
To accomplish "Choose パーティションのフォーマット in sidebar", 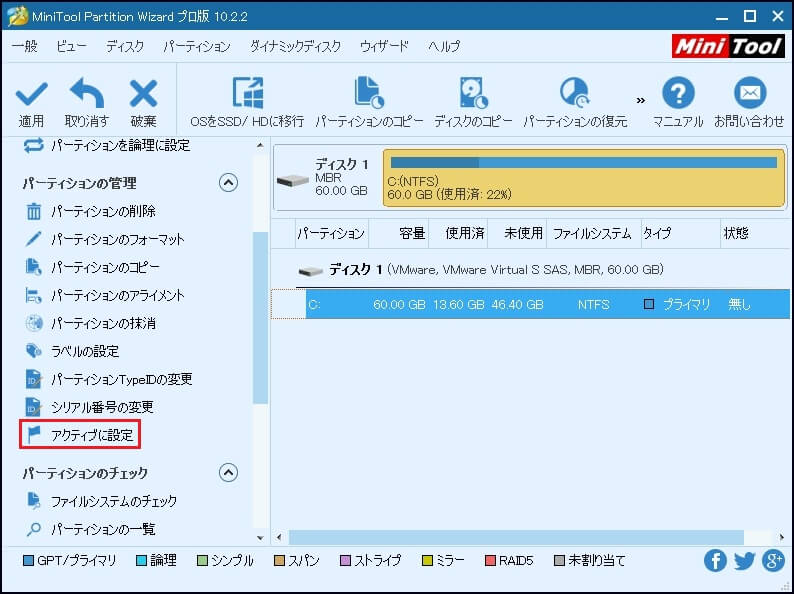I will click(105, 239).
